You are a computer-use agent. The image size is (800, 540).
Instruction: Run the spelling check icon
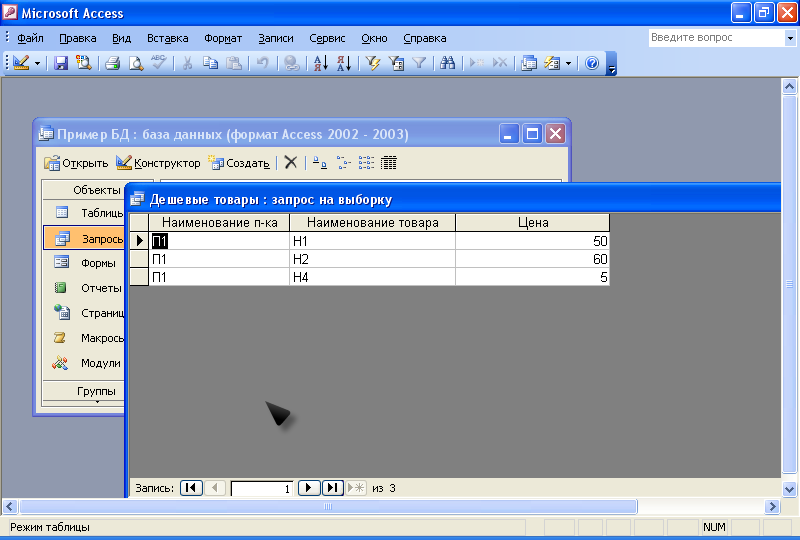coord(159,63)
